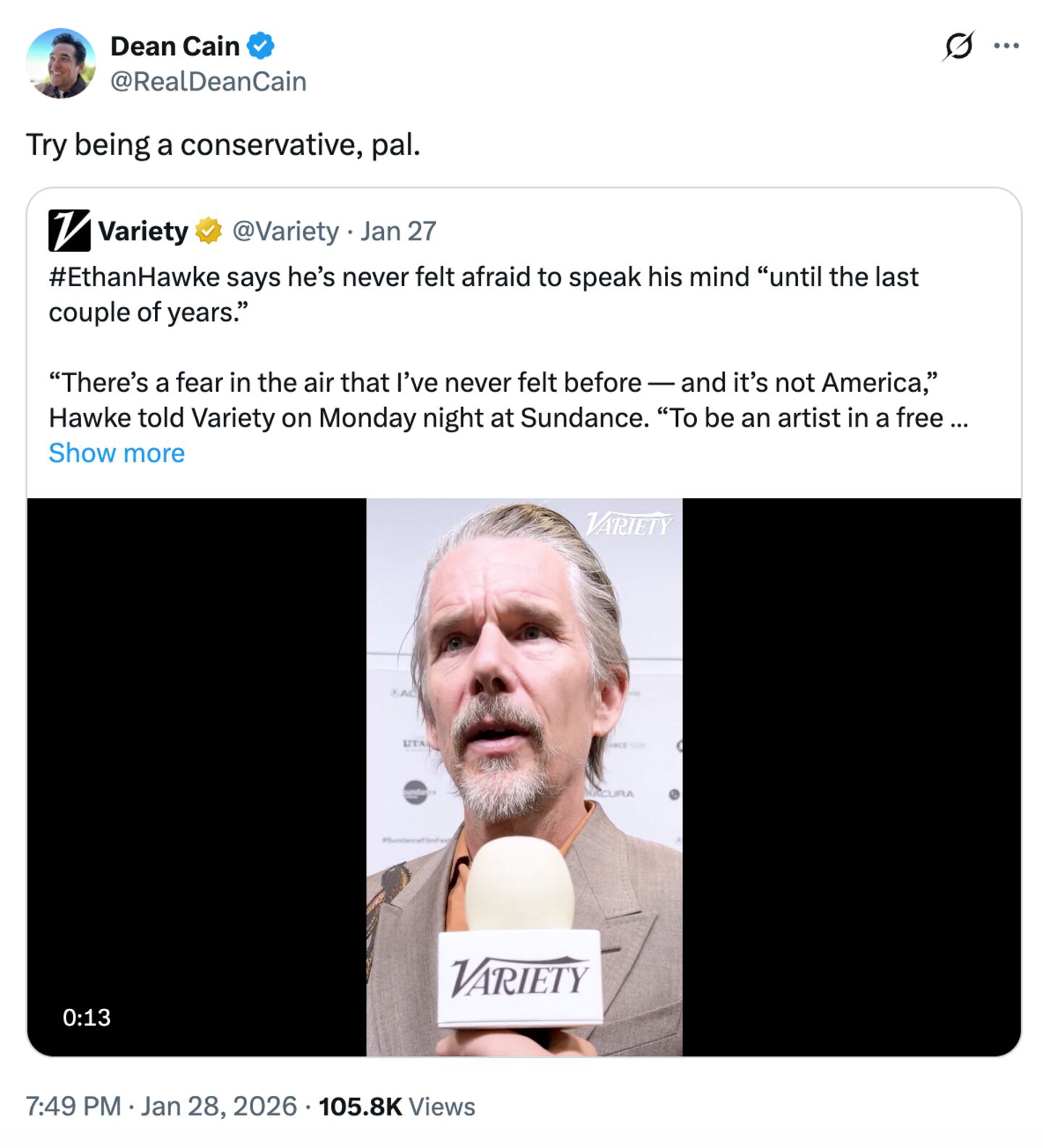Open the quoted tweet's body text
1043x1148 pixels.
507,382
